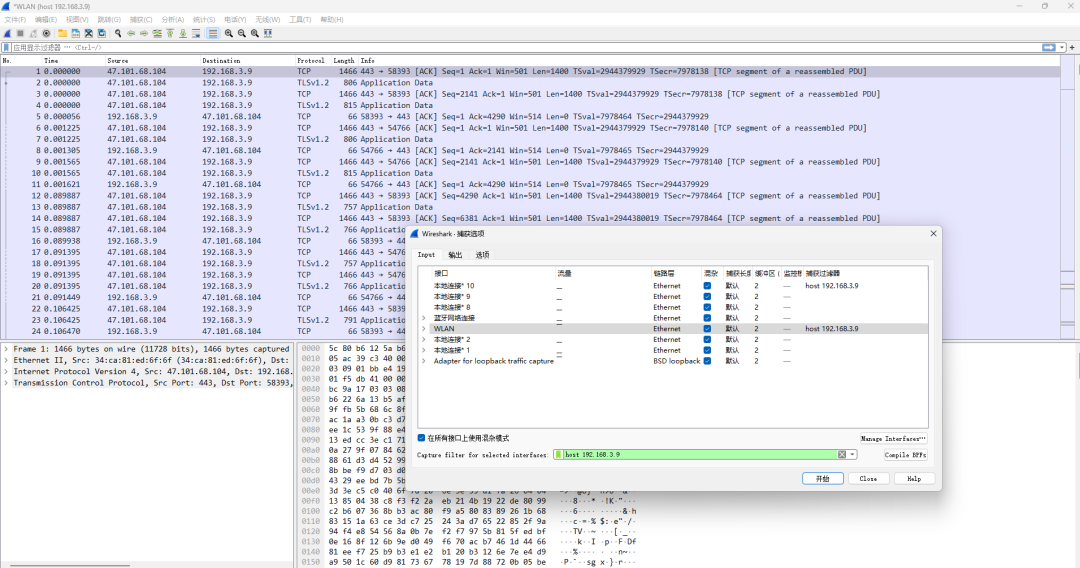Click the 开始 button to start capture

(822, 479)
